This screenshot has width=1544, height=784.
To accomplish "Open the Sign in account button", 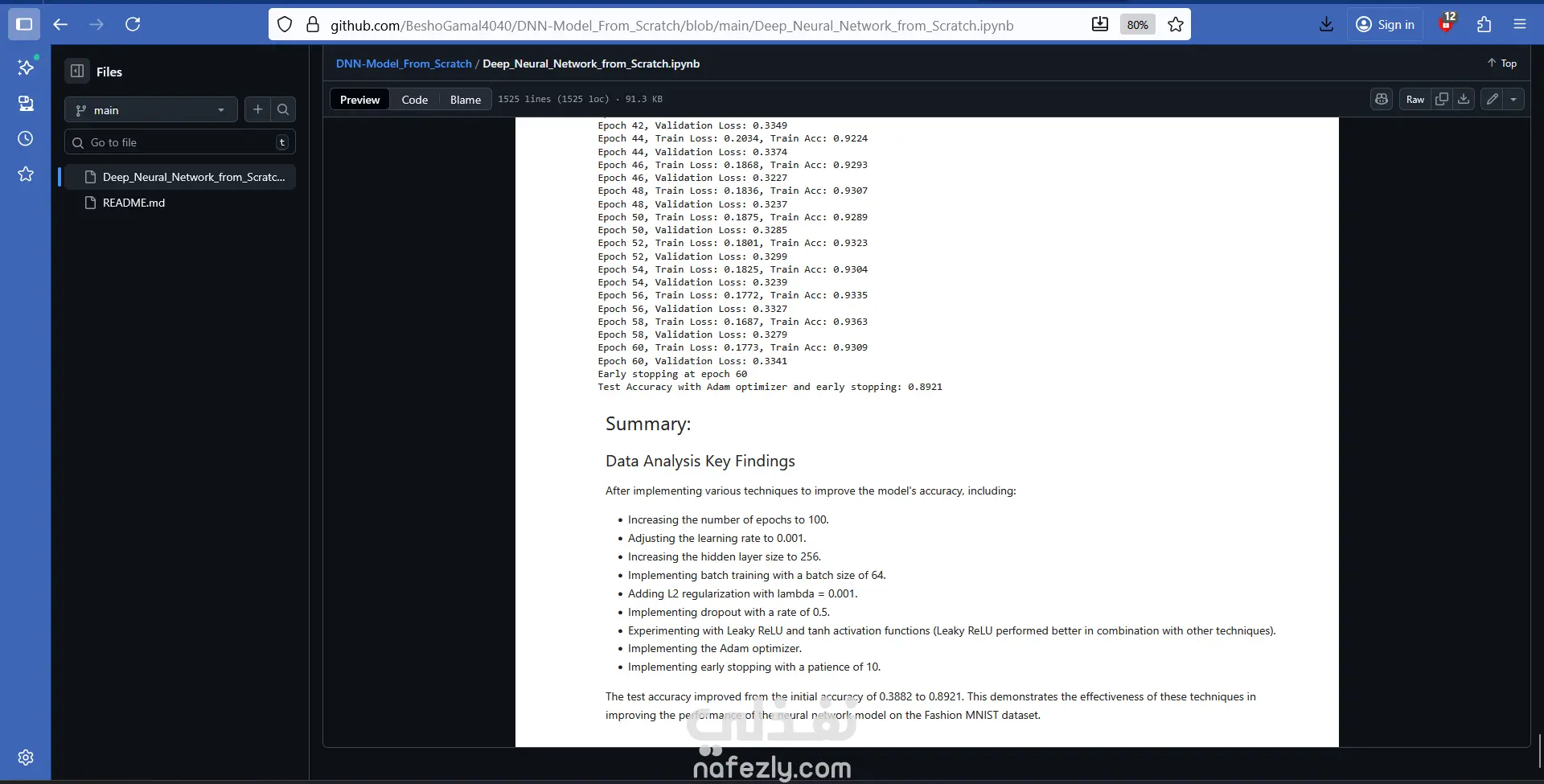I will [1385, 25].
